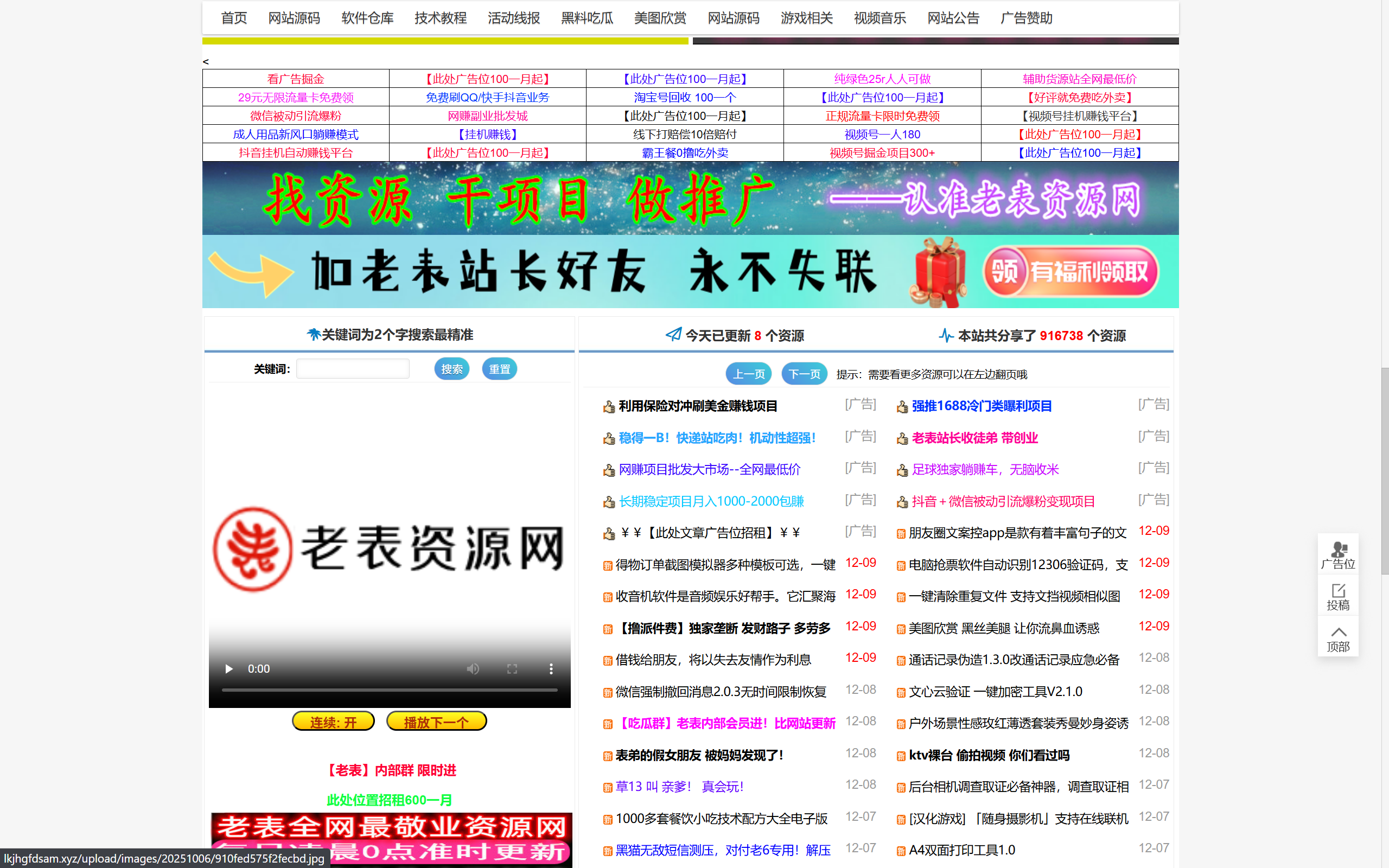
Task: Mute the video audio
Action: 473,668
